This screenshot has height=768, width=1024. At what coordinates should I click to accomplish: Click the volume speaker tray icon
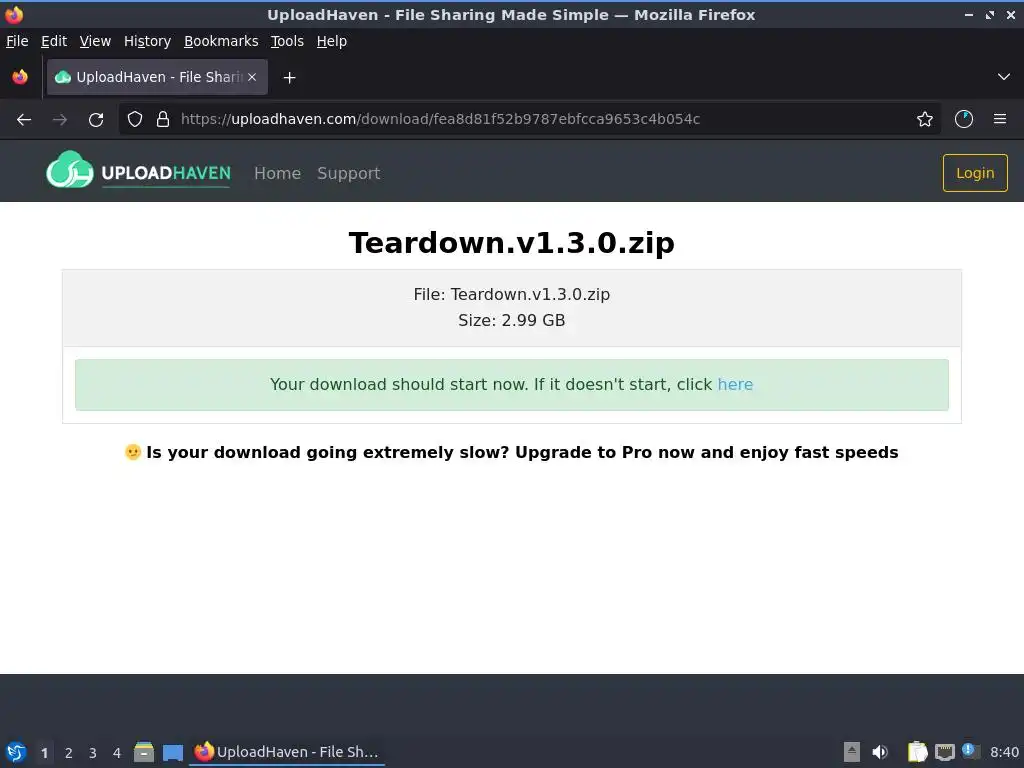pyautogui.click(x=880, y=752)
